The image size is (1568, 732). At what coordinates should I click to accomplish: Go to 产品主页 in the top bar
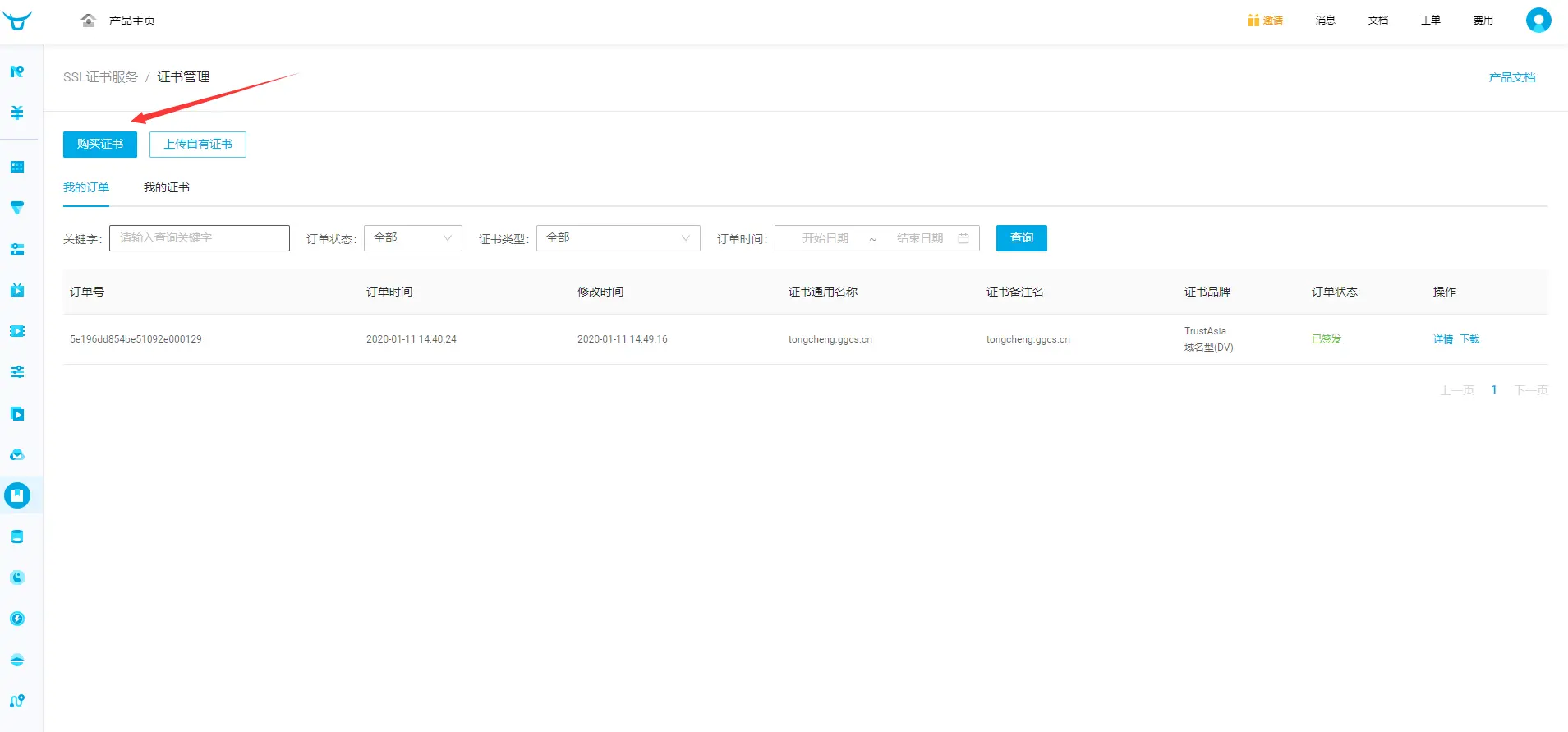point(132,21)
